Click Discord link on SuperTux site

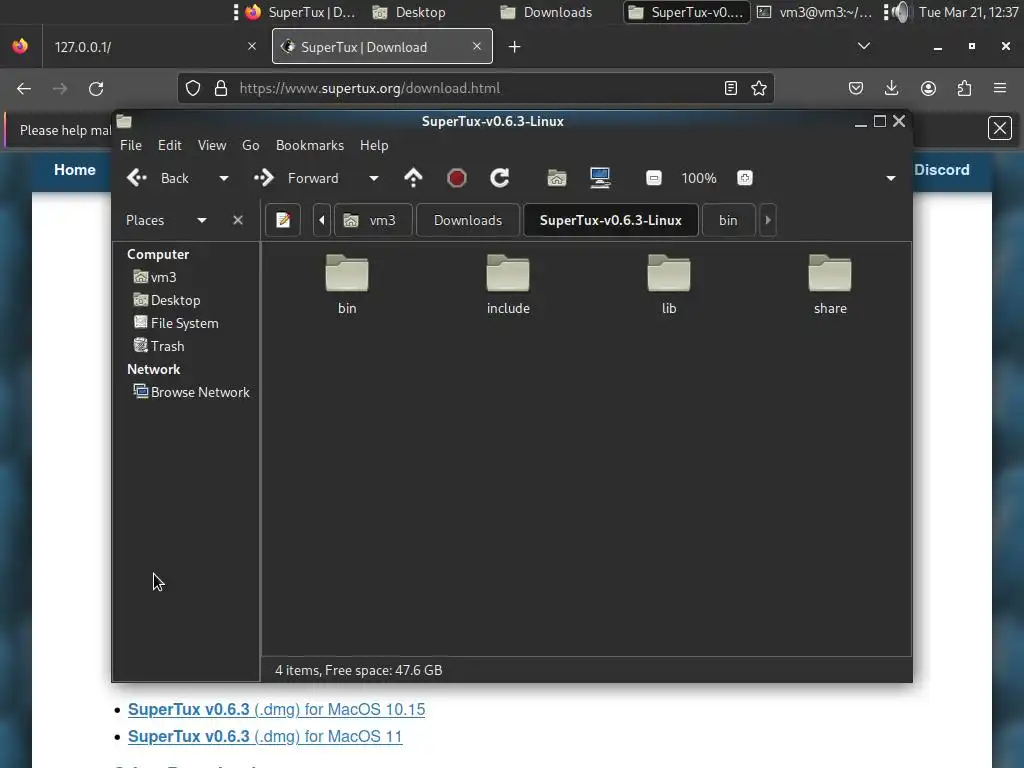941,170
